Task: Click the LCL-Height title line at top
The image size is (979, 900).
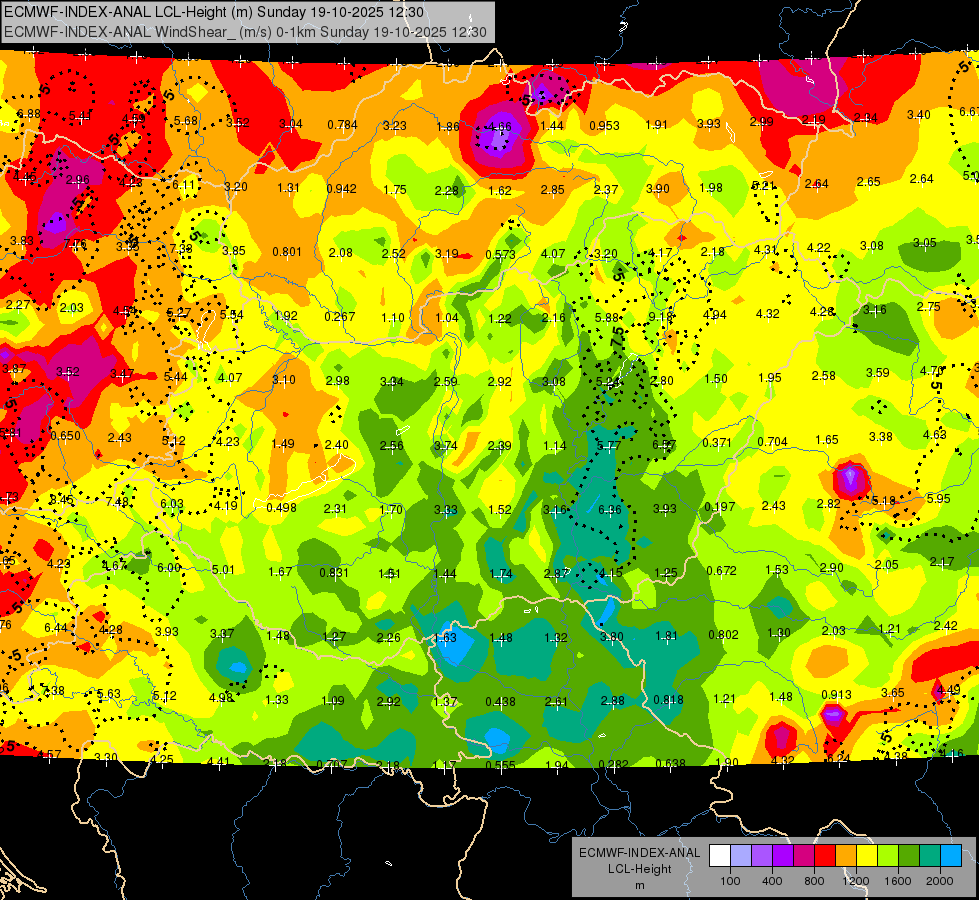Action: (214, 12)
